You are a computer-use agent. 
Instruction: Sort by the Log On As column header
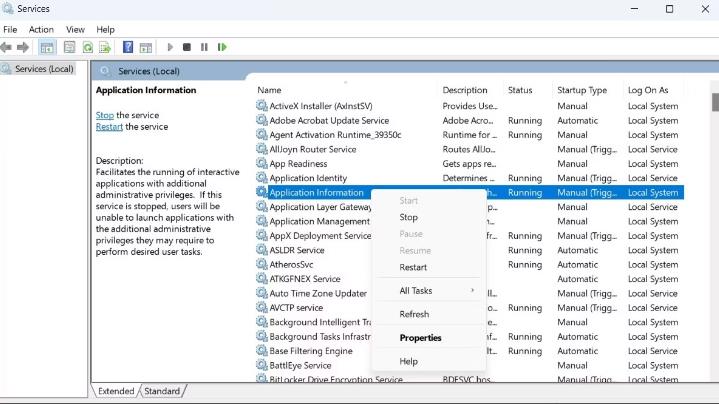648,90
